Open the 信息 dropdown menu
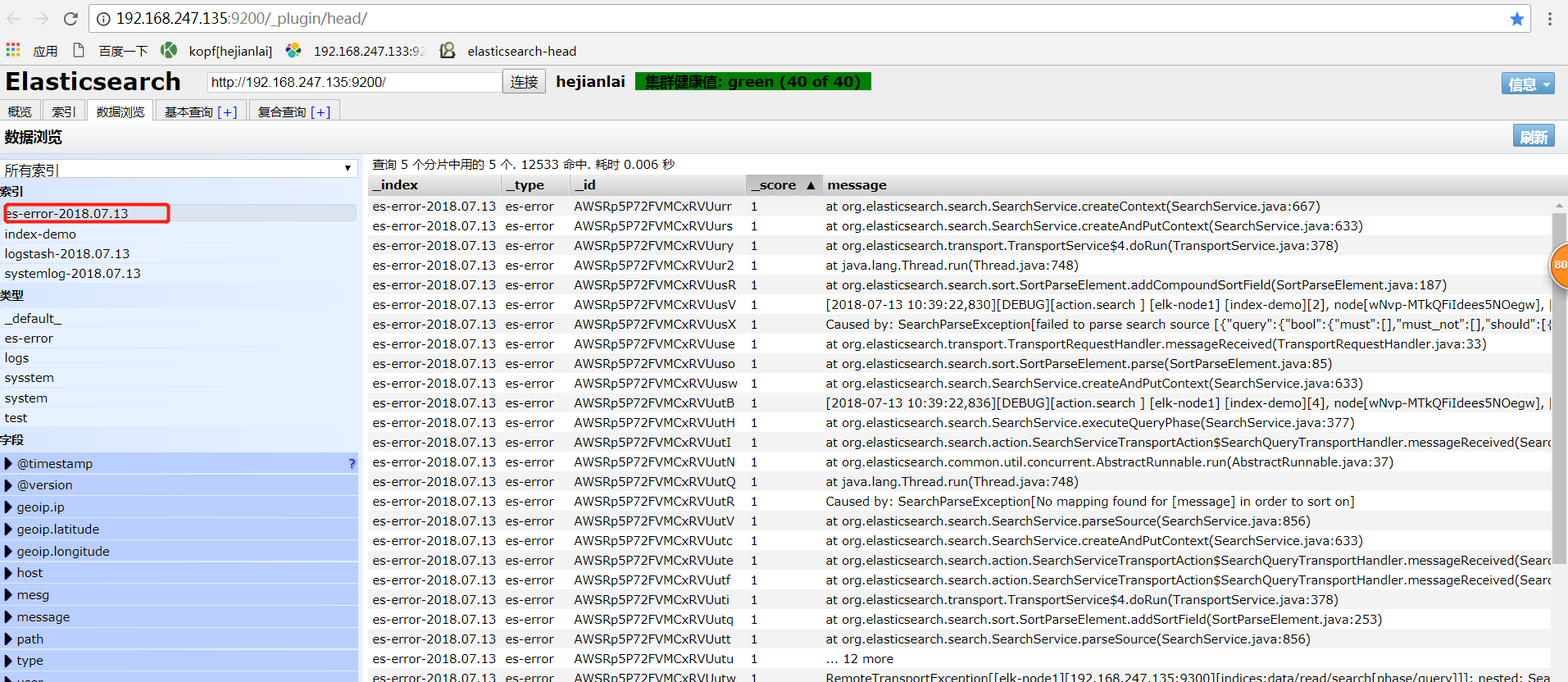Image resolution: width=1568 pixels, height=682 pixels. point(1527,84)
